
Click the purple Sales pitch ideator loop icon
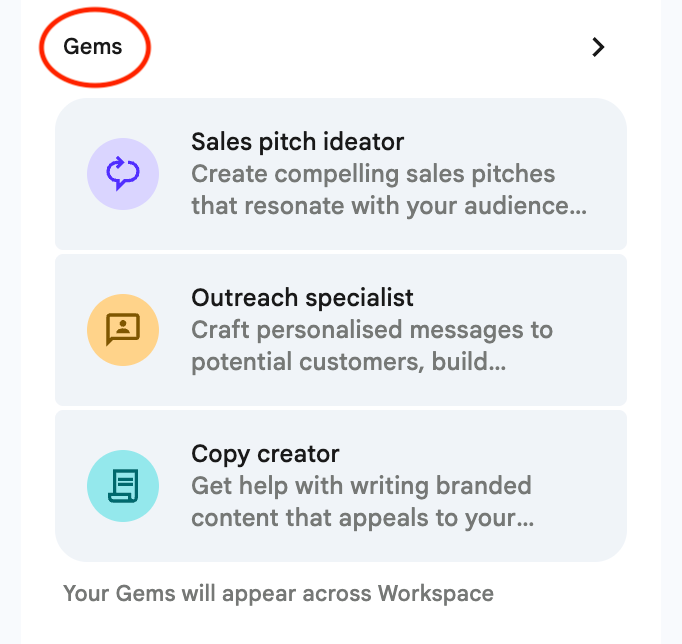tap(123, 174)
